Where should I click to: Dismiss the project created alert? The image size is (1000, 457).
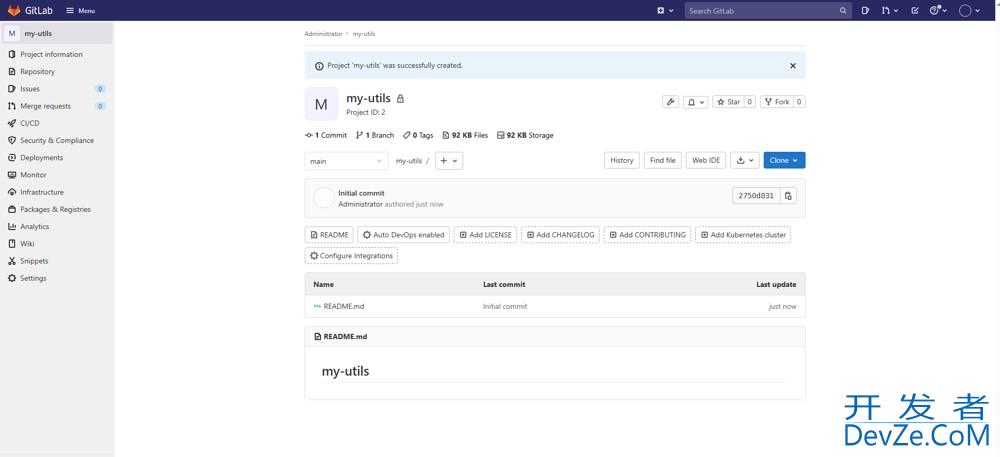[793, 66]
